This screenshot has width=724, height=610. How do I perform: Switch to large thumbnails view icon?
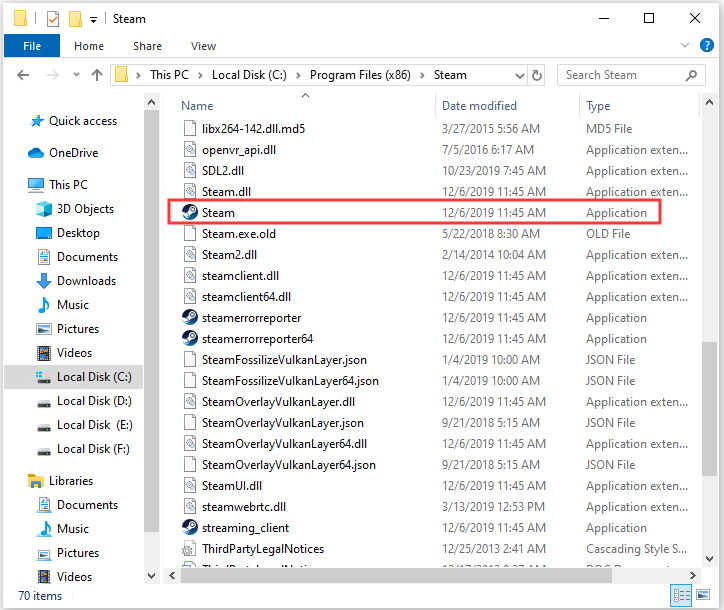(x=703, y=595)
